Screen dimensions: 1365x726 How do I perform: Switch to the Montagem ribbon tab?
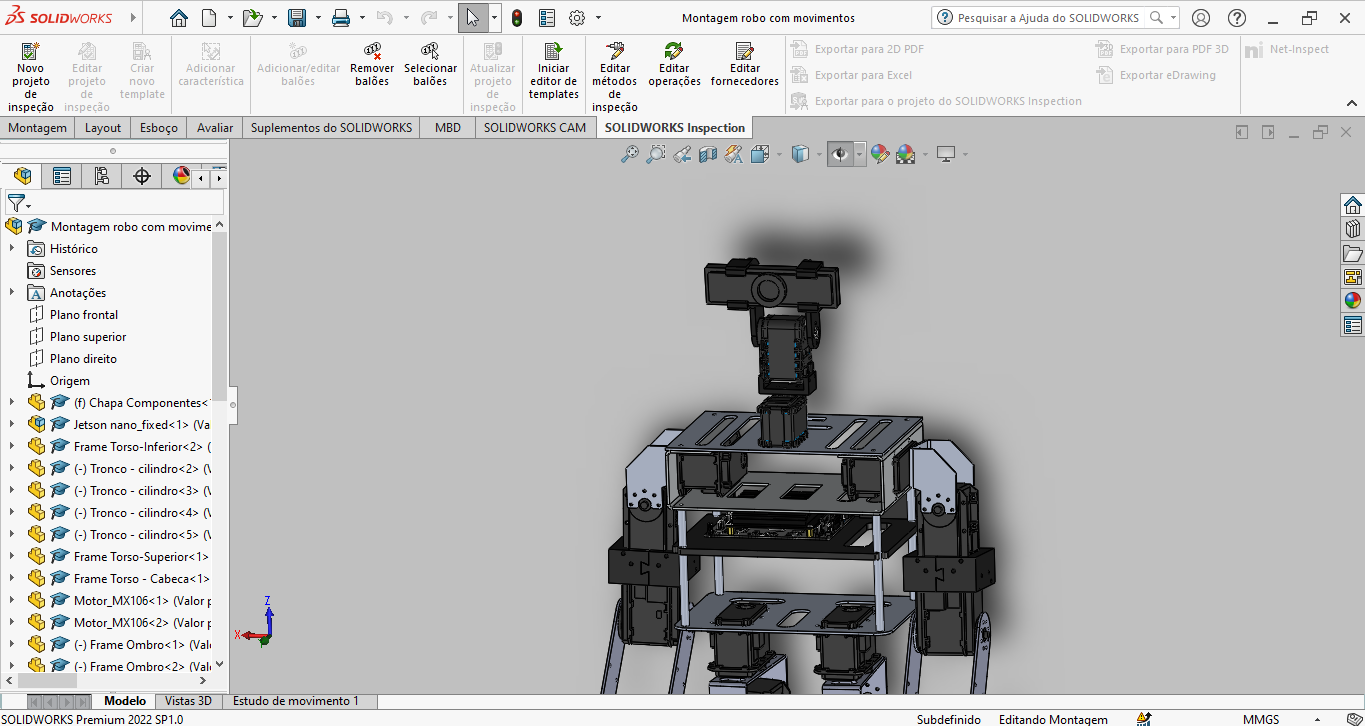[x=37, y=128]
